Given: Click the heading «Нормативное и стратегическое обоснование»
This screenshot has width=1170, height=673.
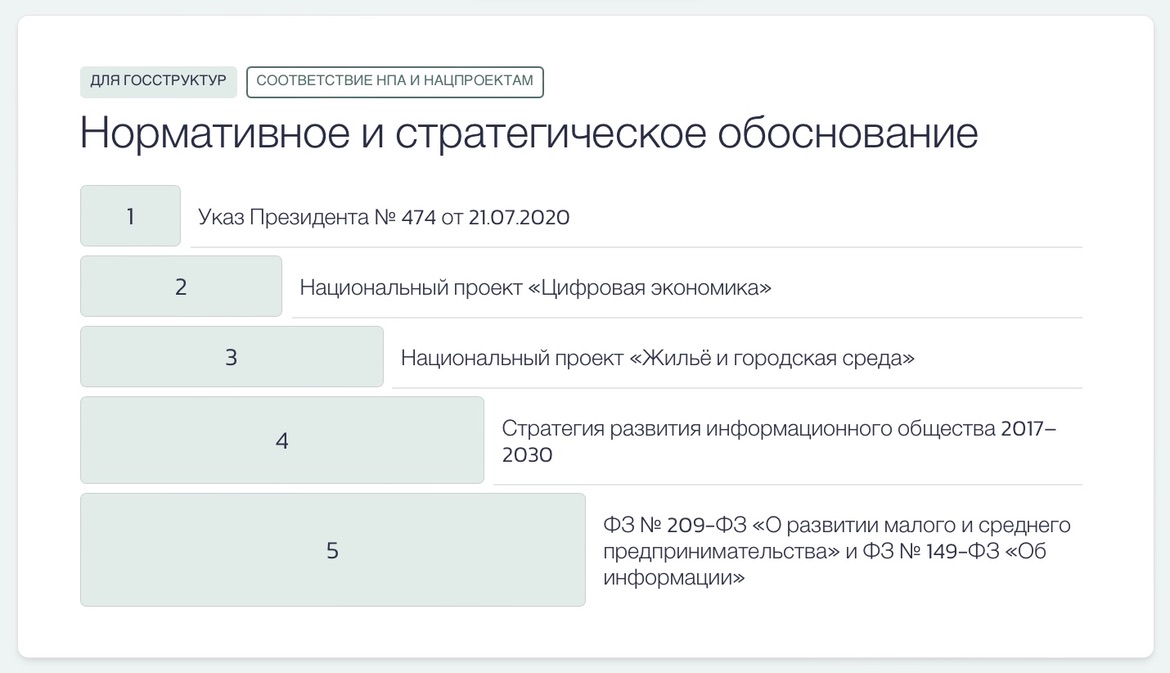Looking at the screenshot, I should pos(528,133).
